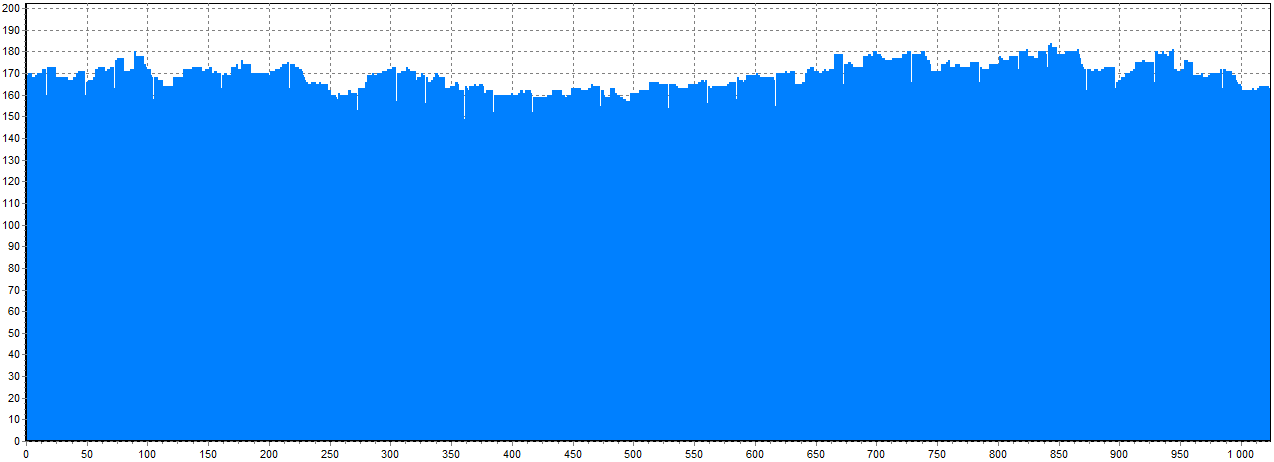Click the 650 label on the horizontal axis
Screen dimensions: 1274x462
[x=815, y=454]
